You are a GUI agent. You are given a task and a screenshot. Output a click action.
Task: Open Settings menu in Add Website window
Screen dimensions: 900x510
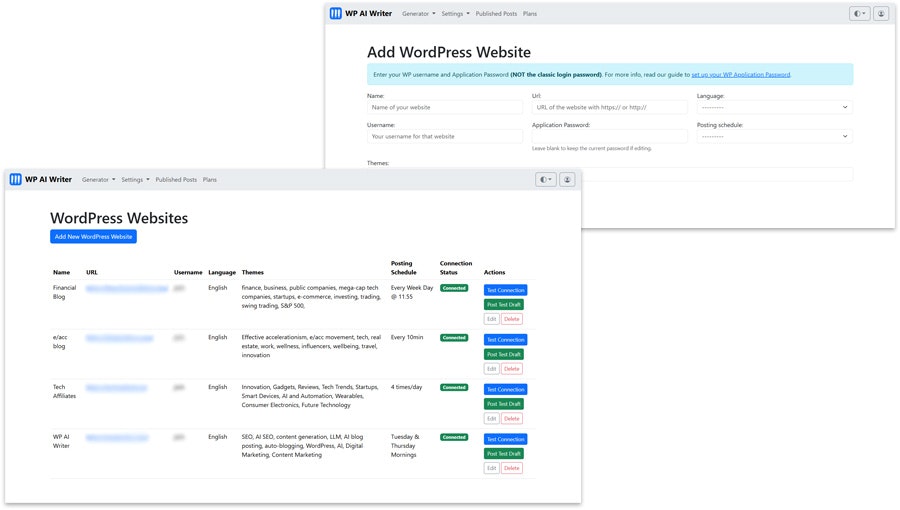[x=455, y=14]
